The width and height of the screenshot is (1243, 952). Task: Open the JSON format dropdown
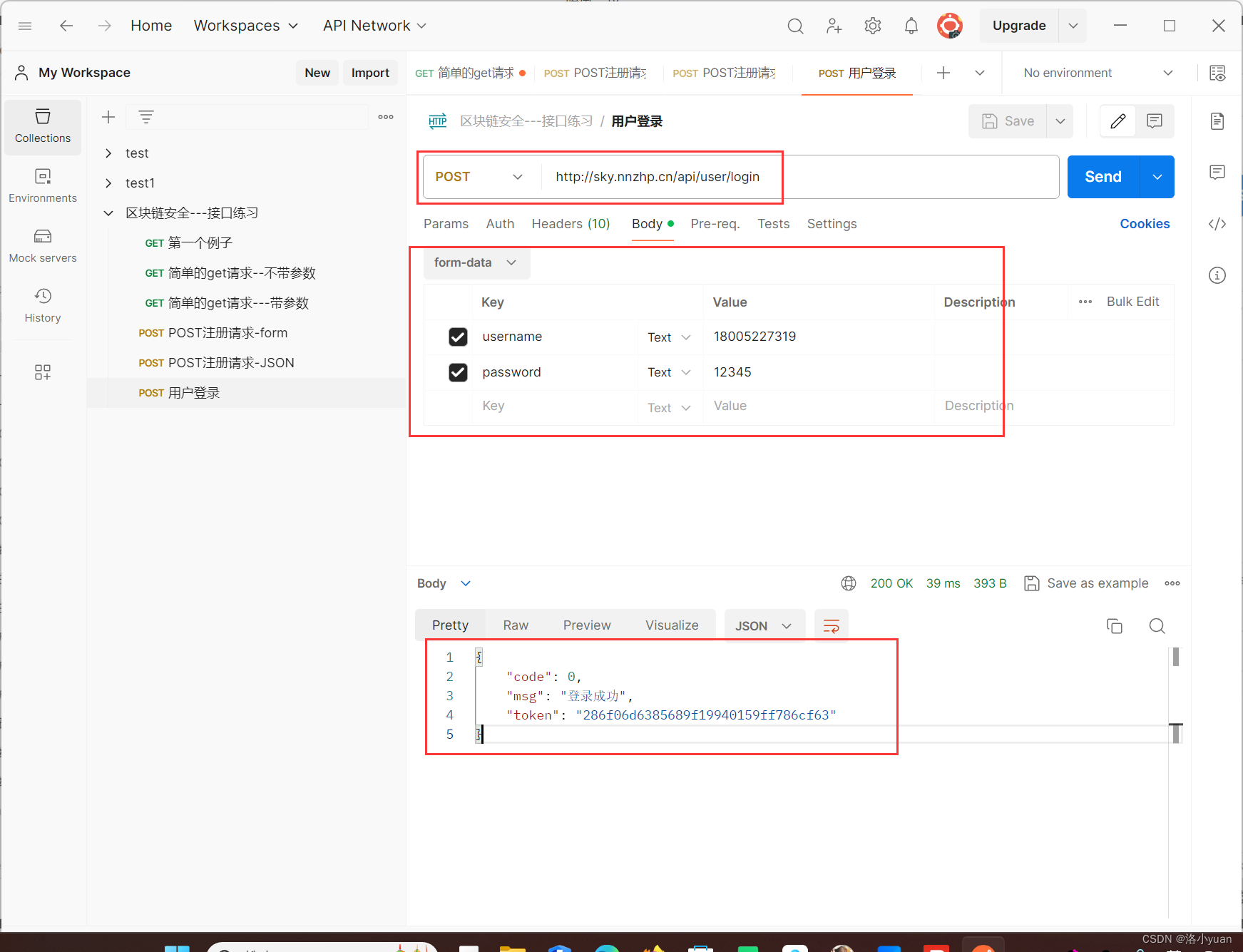click(x=764, y=626)
